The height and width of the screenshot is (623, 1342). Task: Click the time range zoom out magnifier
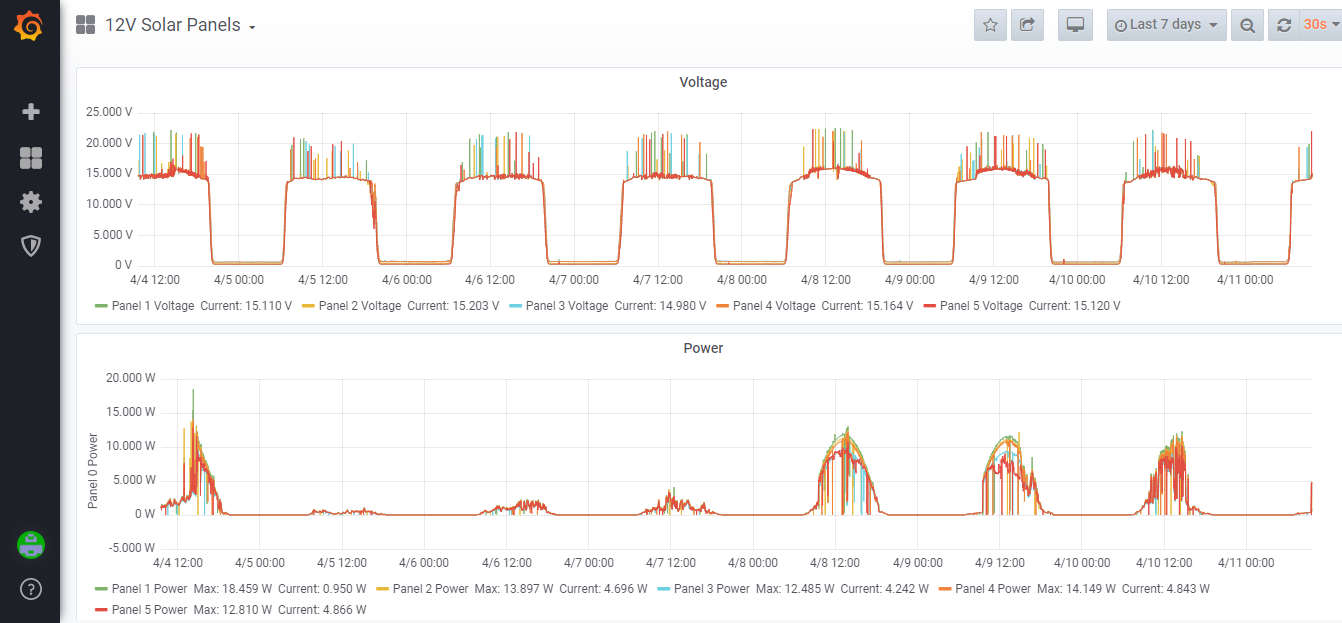1247,25
